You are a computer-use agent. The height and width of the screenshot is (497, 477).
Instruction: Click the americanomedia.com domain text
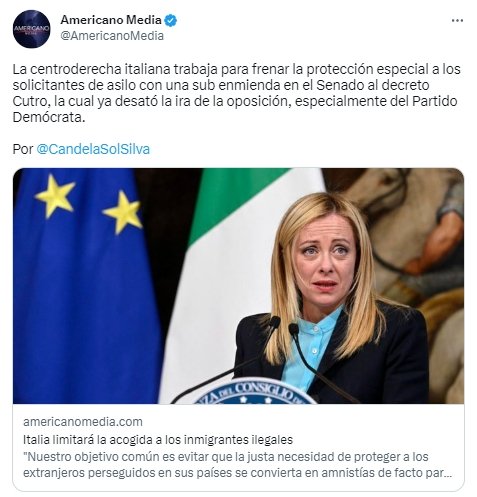(x=83, y=422)
